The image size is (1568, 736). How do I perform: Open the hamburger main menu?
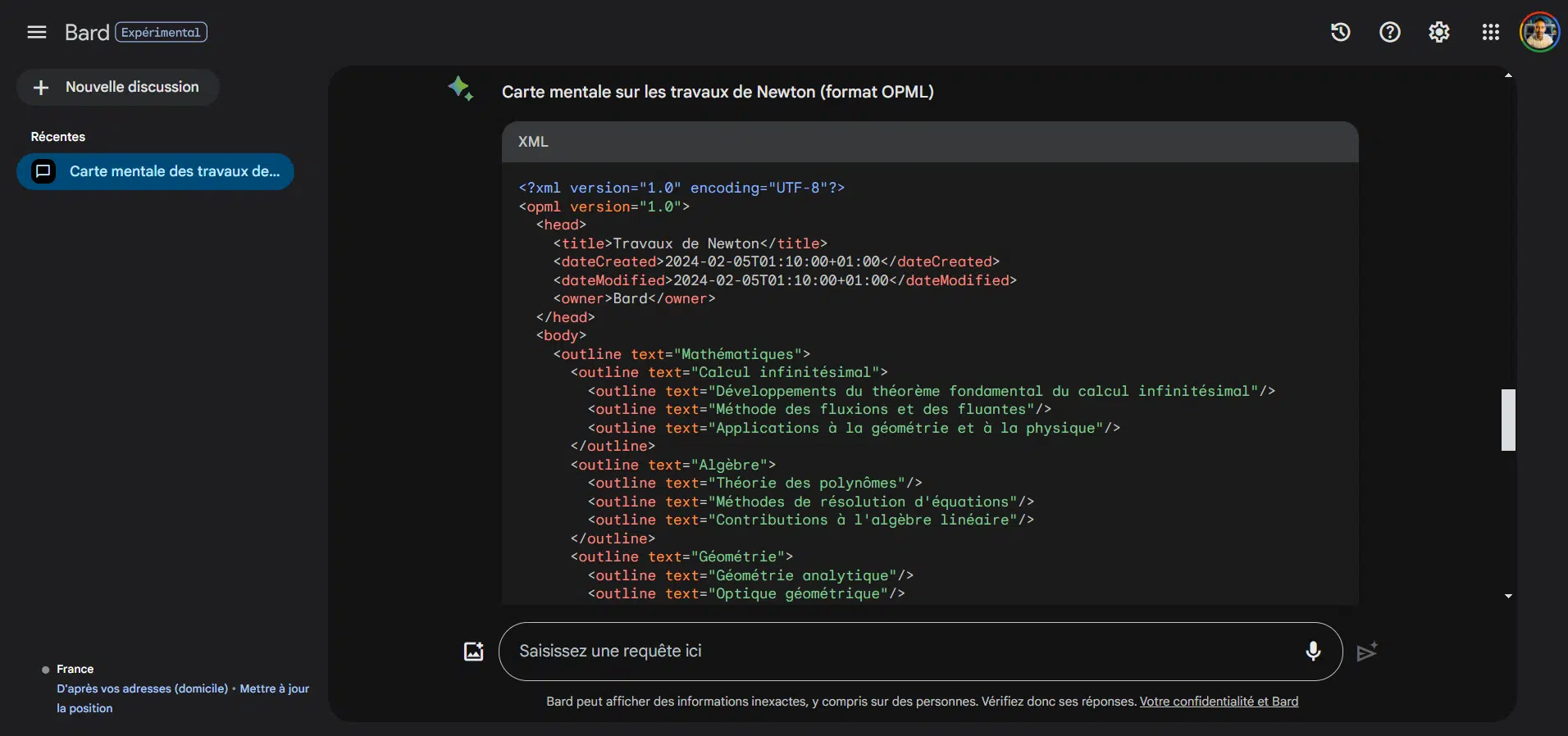coord(37,32)
